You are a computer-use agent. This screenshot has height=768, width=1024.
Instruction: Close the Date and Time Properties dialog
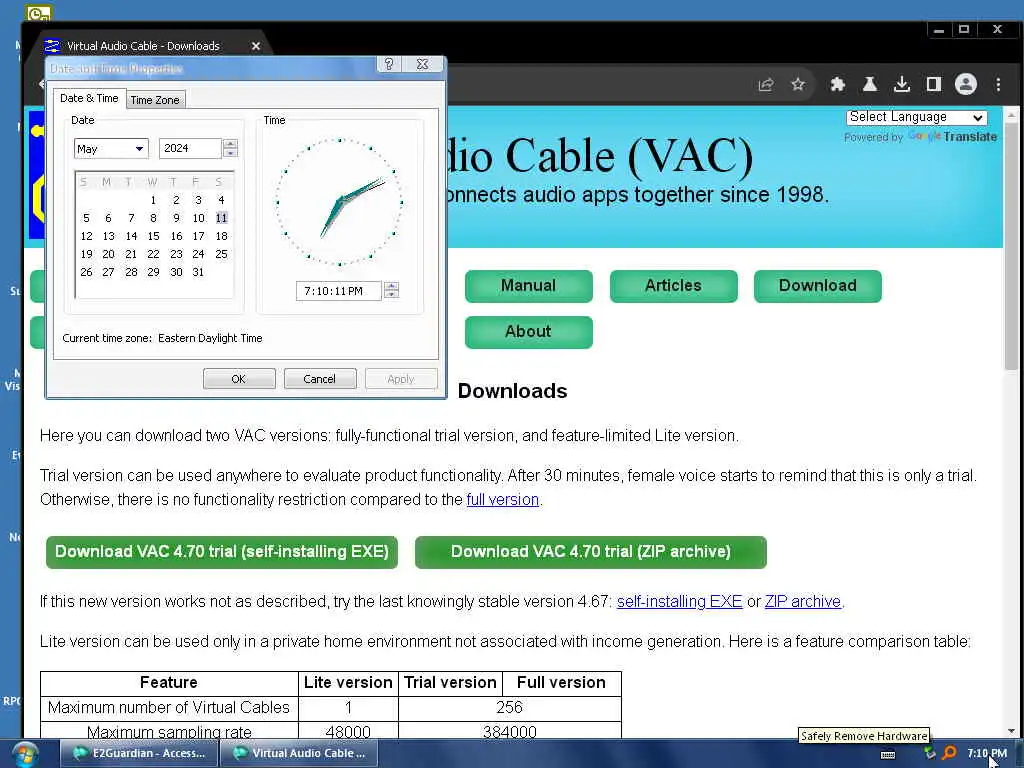(x=423, y=64)
